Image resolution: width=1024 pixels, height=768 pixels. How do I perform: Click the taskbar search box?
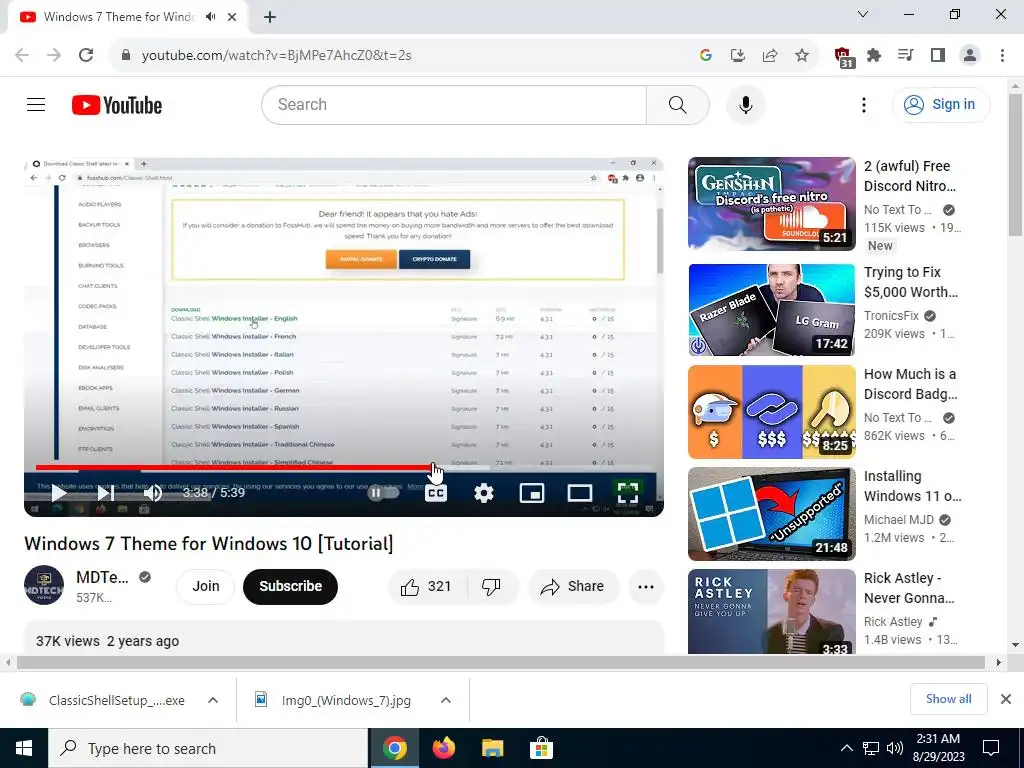(x=208, y=748)
